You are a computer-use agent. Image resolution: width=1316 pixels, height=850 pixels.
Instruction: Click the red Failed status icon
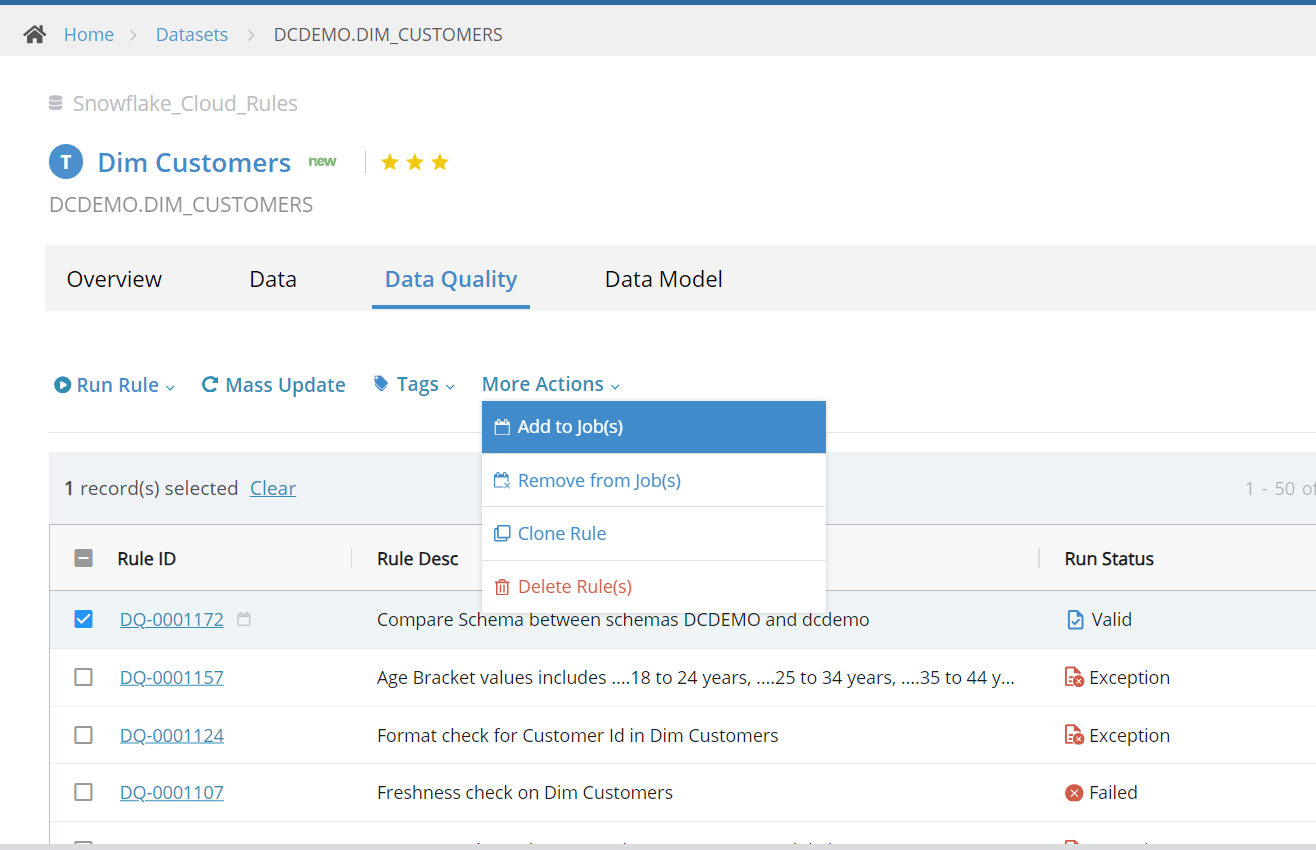(x=1074, y=793)
